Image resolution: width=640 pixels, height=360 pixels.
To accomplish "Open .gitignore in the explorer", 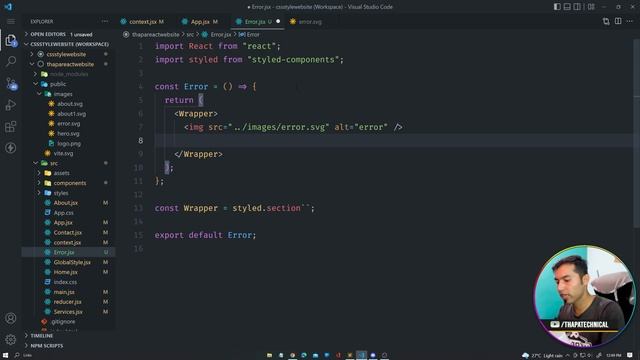I will coord(63,322).
